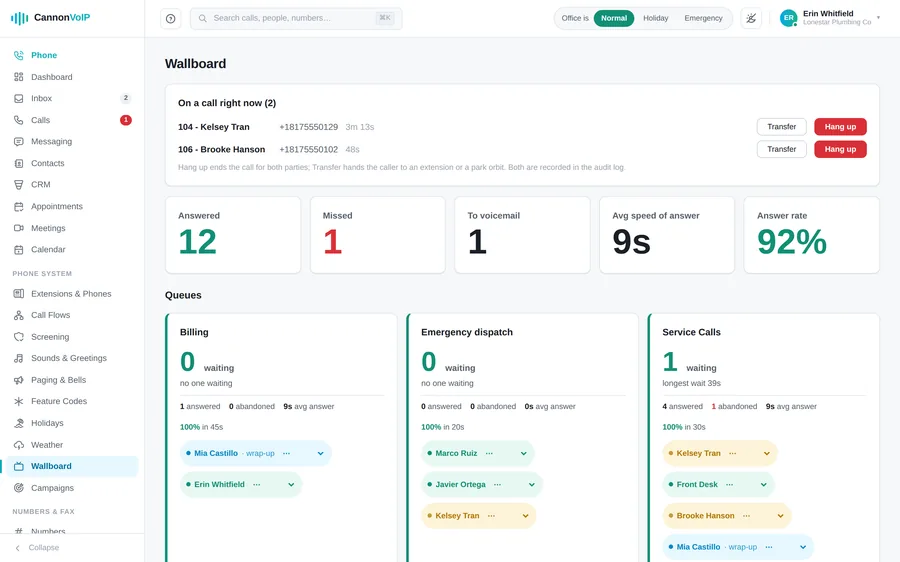Click the CRM funnel icon
The height and width of the screenshot is (562, 900).
[19, 184]
